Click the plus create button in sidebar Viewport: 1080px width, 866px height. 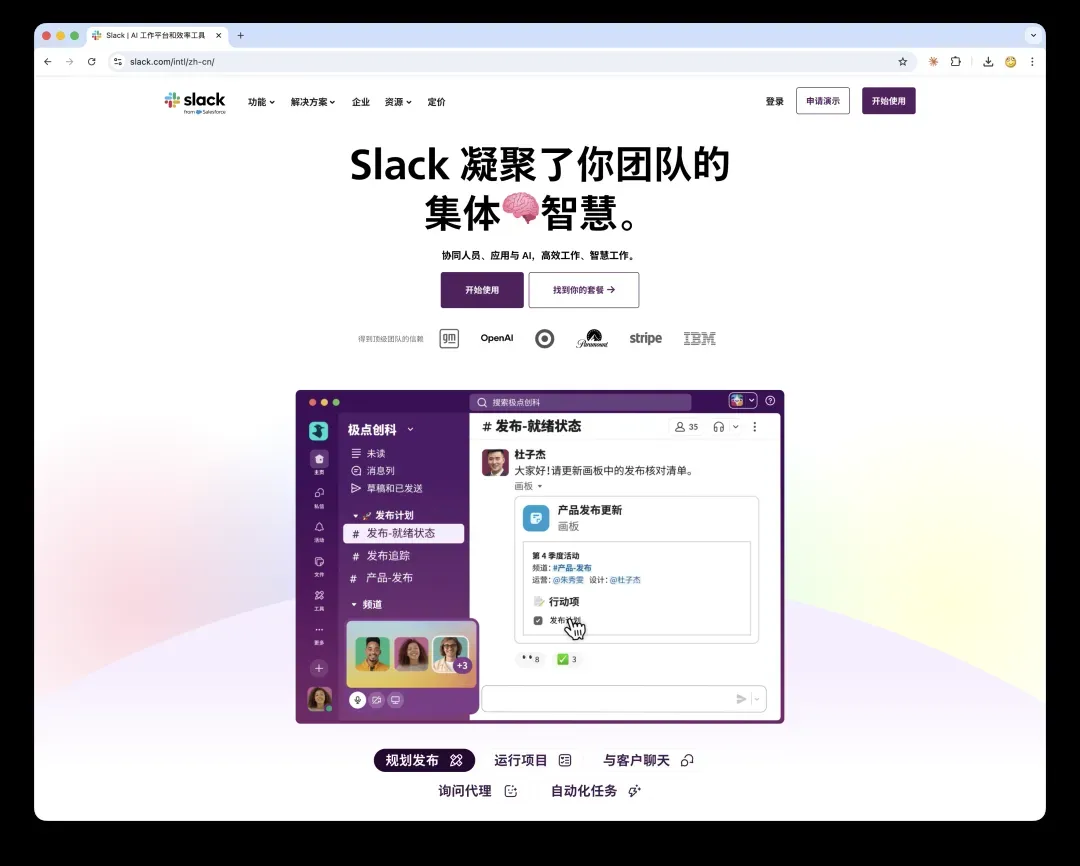[319, 668]
